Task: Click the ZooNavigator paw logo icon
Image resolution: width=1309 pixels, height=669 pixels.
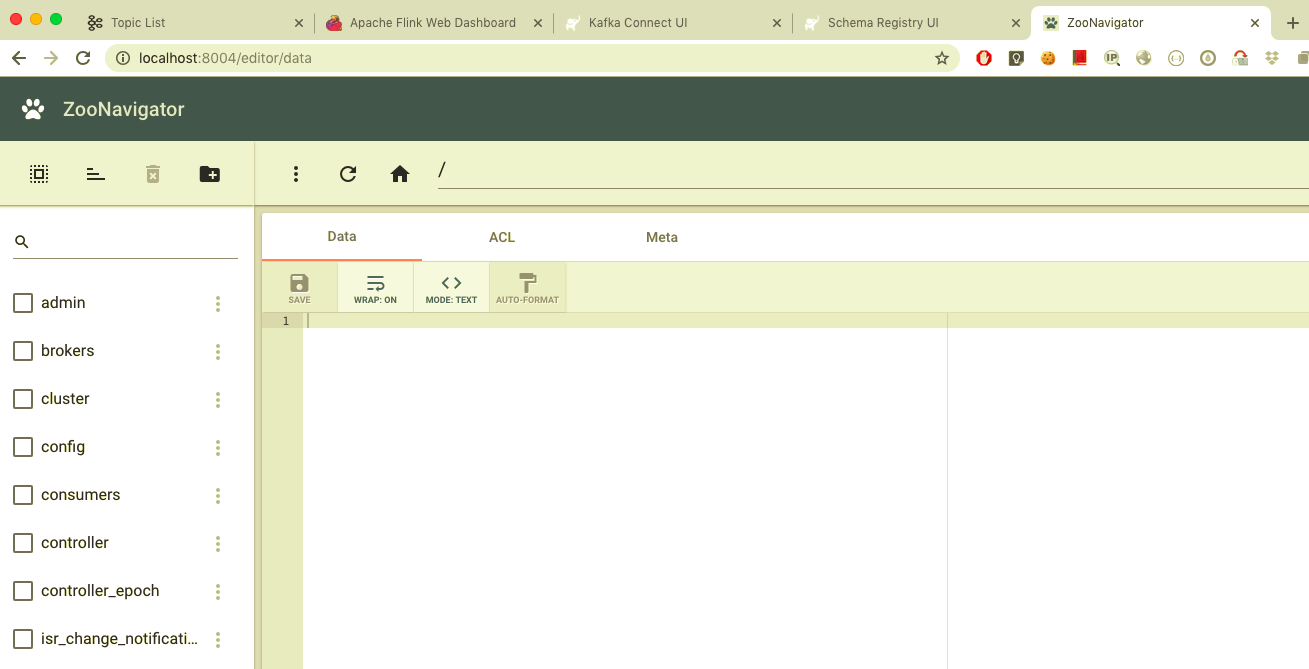Action: [x=33, y=109]
